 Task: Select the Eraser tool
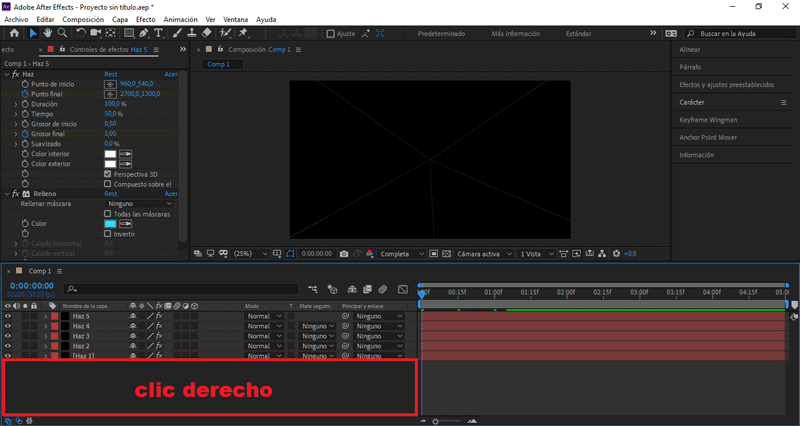pyautogui.click(x=206, y=33)
